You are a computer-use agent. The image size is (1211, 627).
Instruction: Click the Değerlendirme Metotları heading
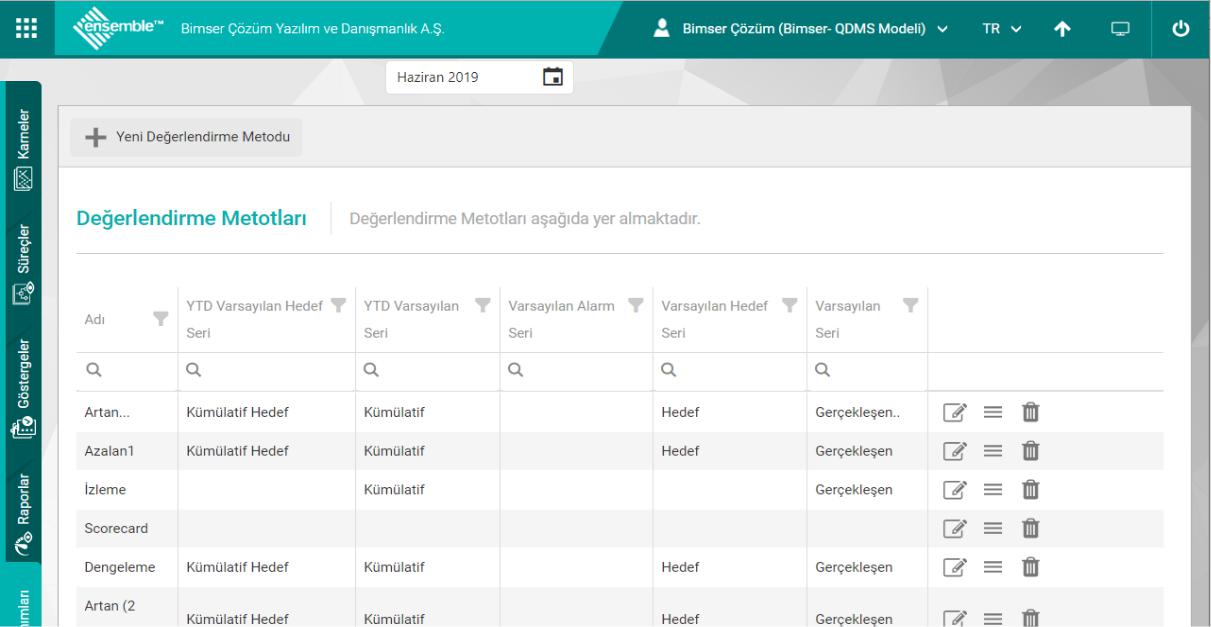[x=191, y=217]
